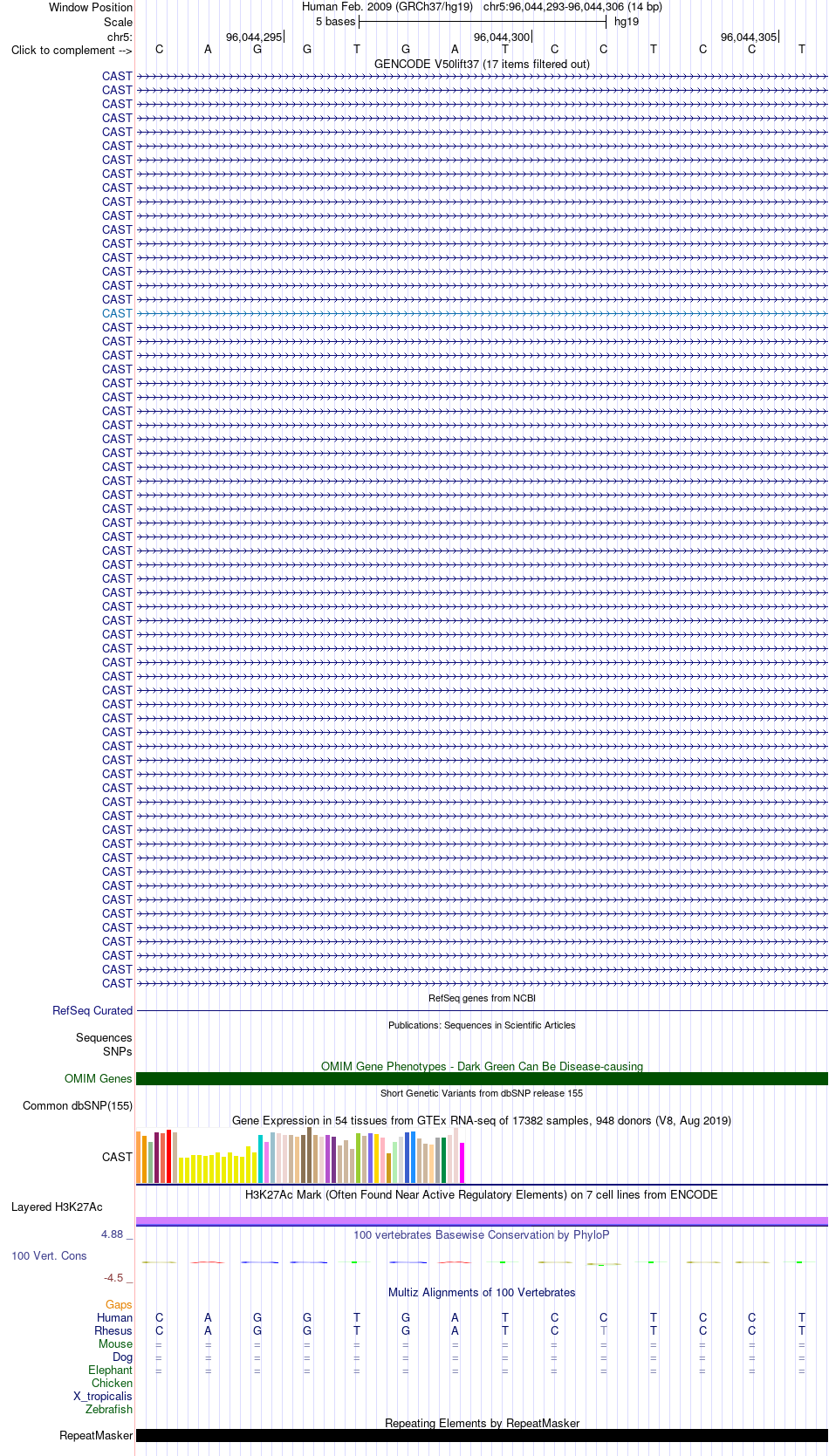The width and height of the screenshot is (829, 1456).
Task: Click the 'Human' alignment row label
Action: click(x=115, y=1317)
